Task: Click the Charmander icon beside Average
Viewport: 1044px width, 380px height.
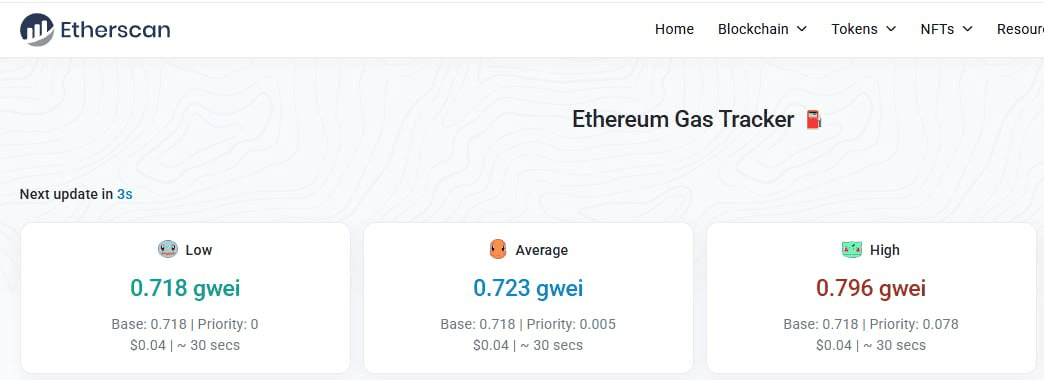Action: (x=497, y=250)
